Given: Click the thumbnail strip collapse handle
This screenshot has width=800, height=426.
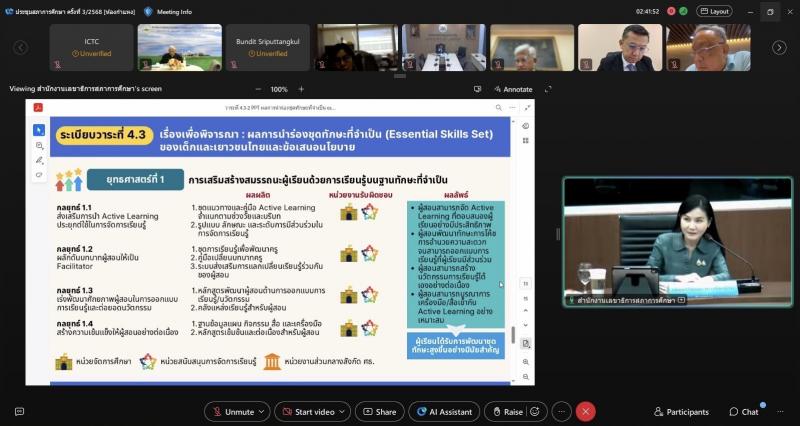Looking at the screenshot, I should (x=400, y=76).
